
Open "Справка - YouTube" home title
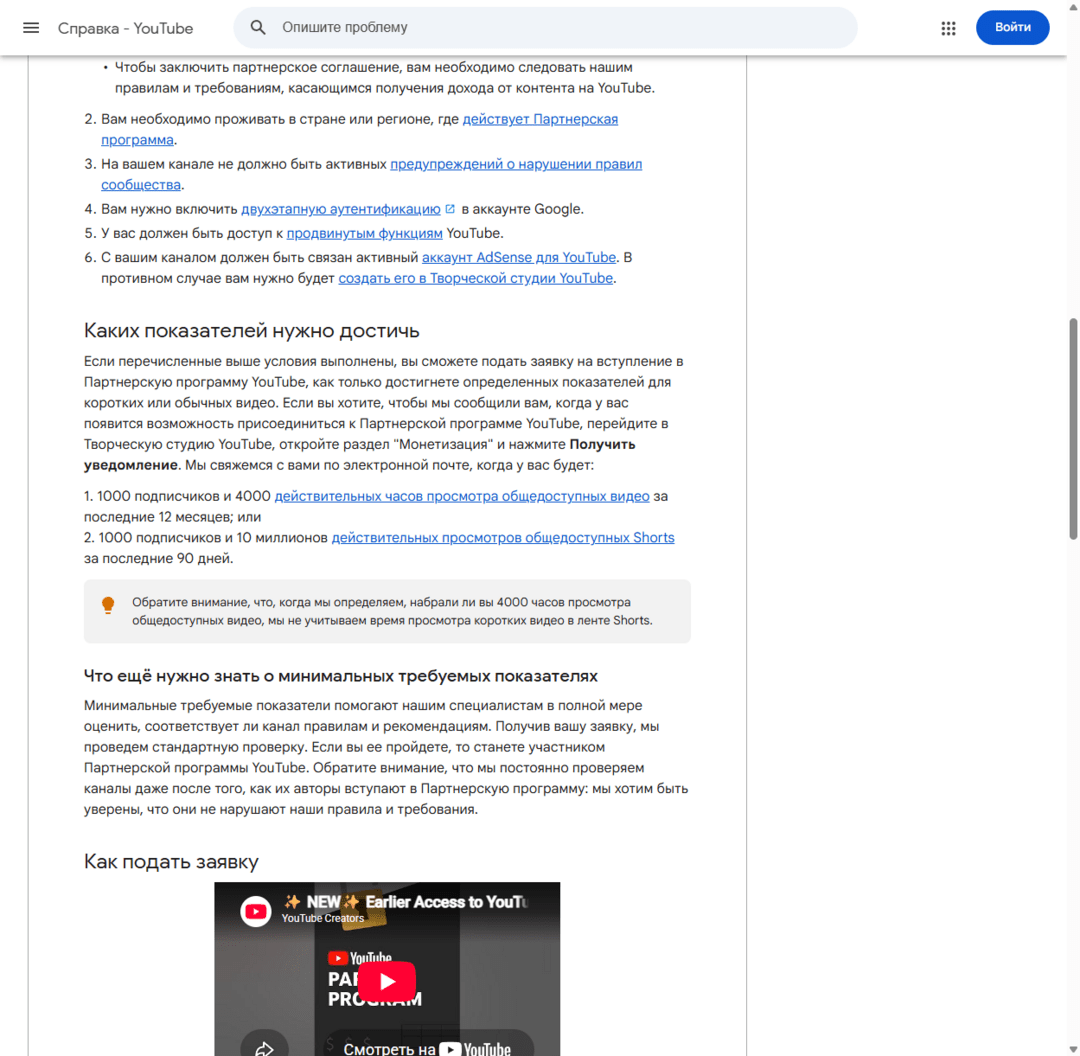tap(125, 28)
